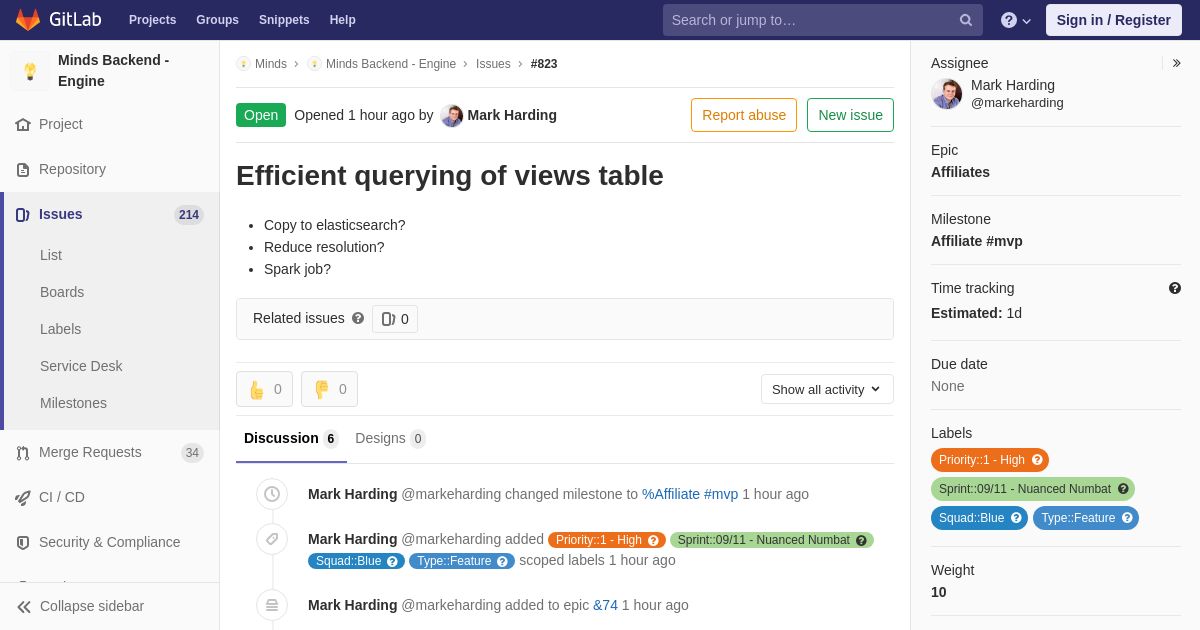Click the search magnifier icon

pyautogui.click(x=965, y=20)
